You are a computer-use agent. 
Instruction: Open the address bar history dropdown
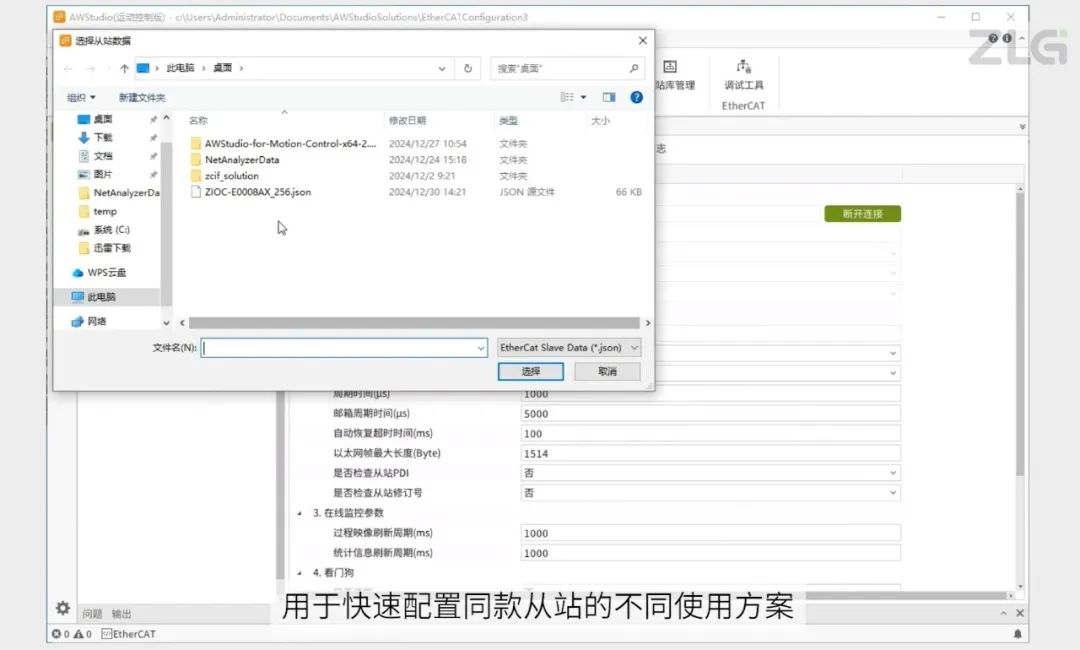442,68
